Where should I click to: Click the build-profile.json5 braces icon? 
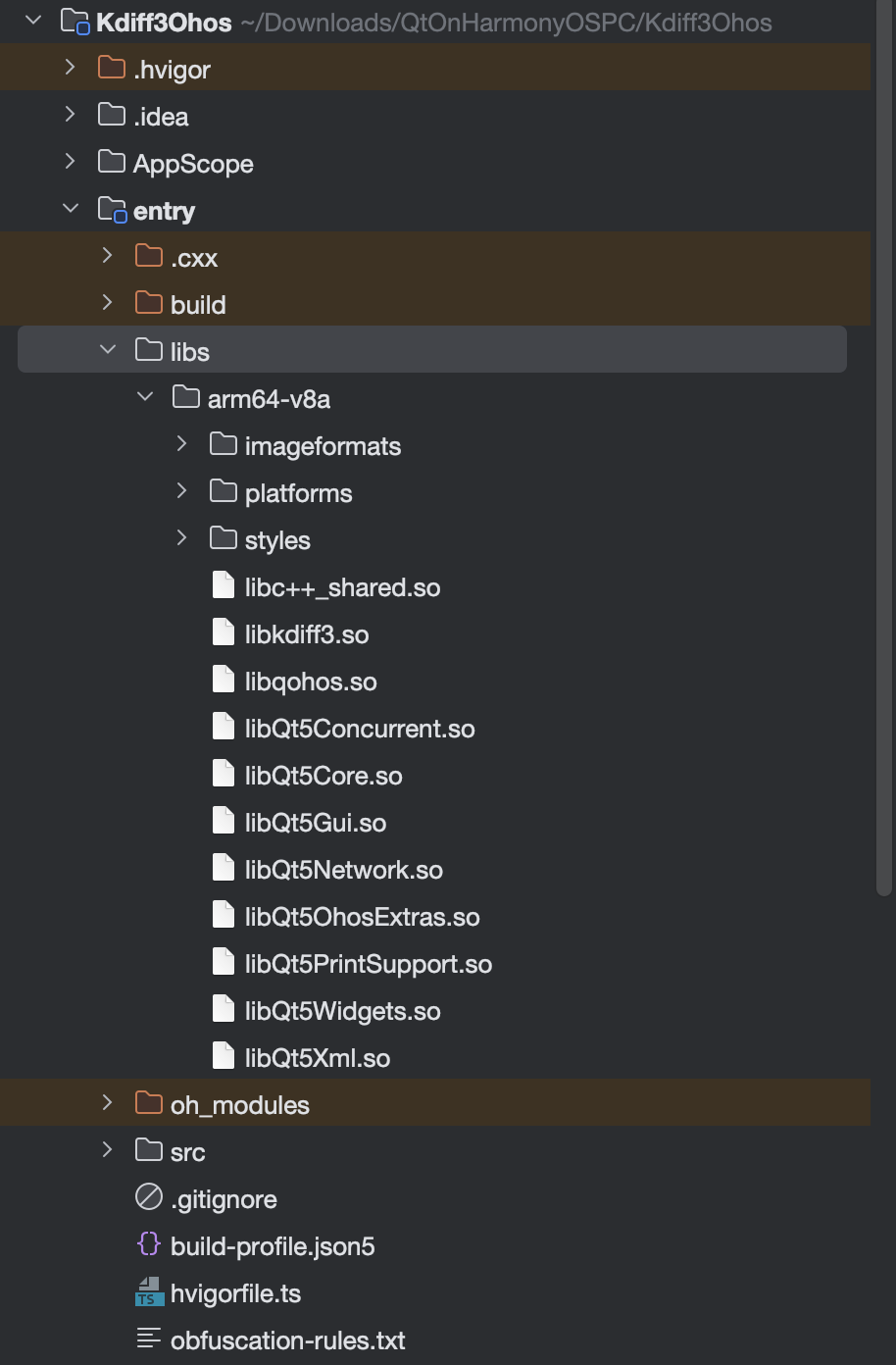click(149, 1243)
